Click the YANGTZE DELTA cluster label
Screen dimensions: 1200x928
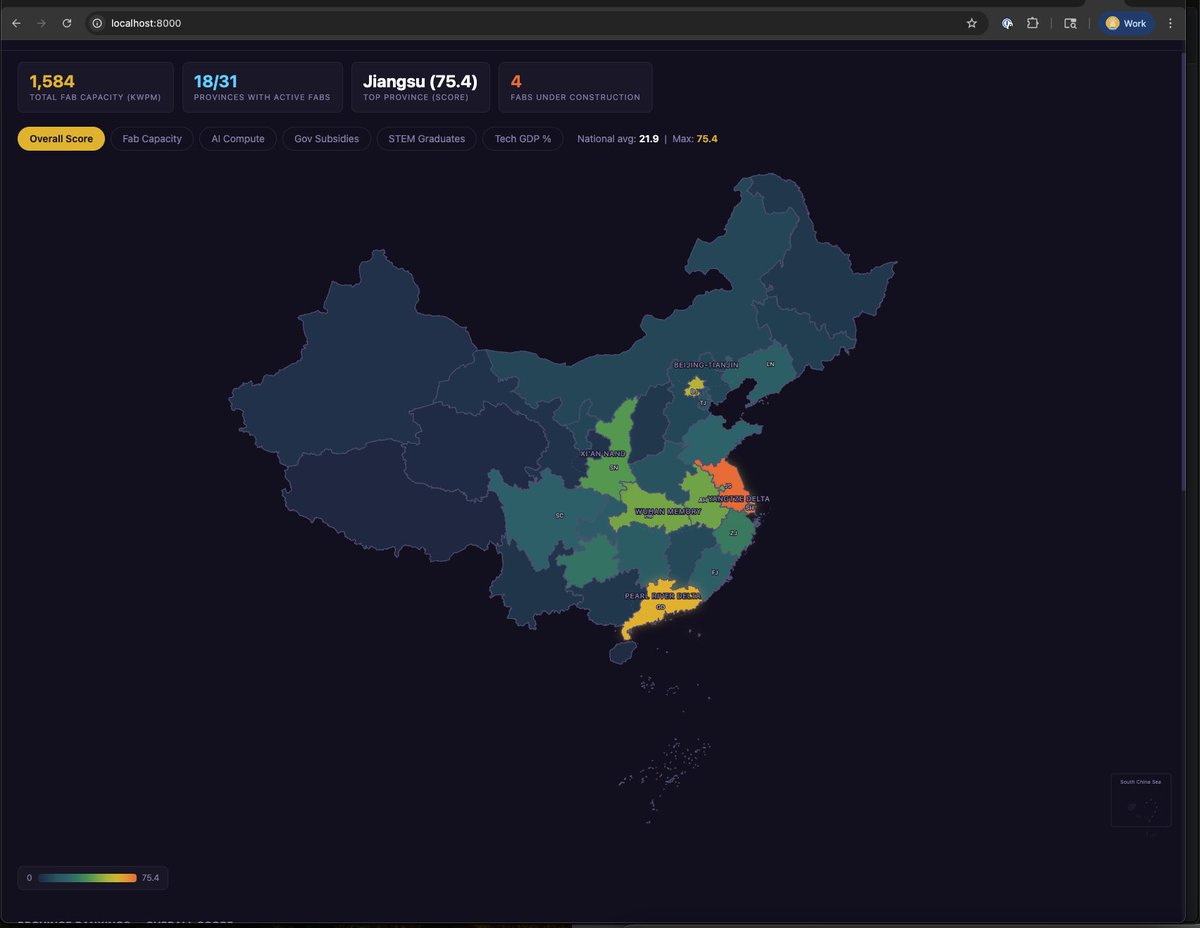click(739, 498)
